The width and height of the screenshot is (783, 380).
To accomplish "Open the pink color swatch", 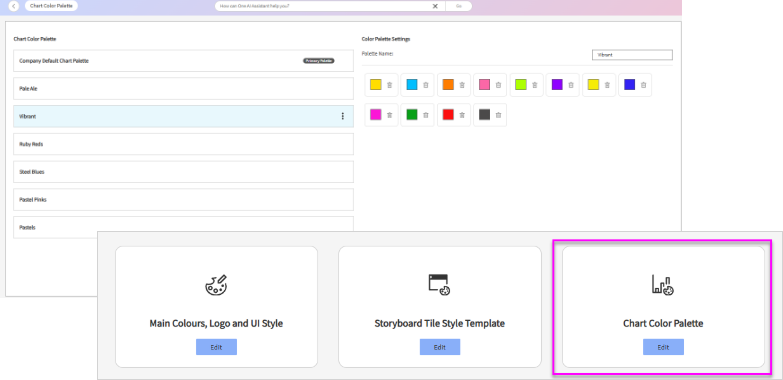I will tap(484, 85).
